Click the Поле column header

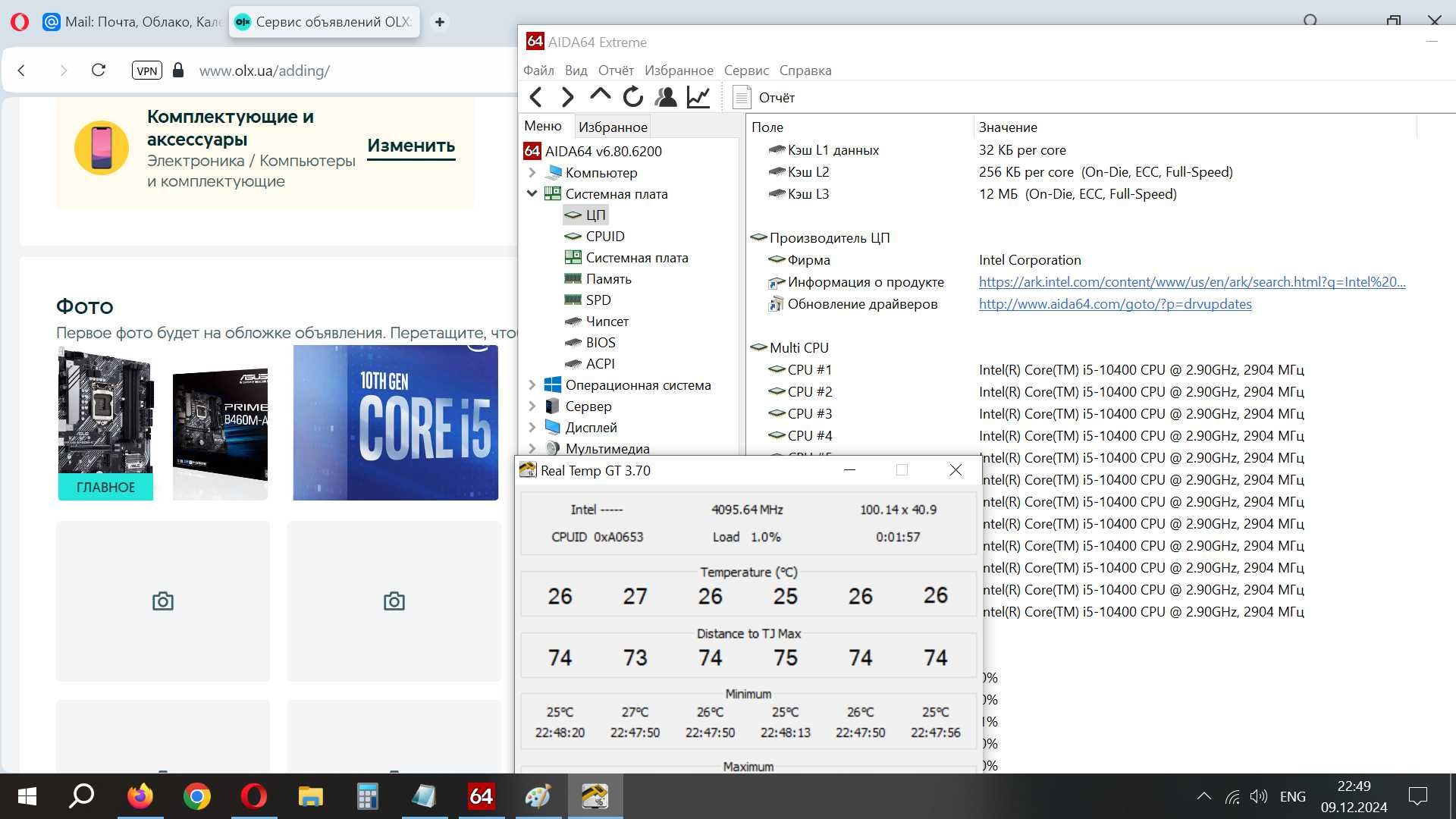click(x=860, y=127)
